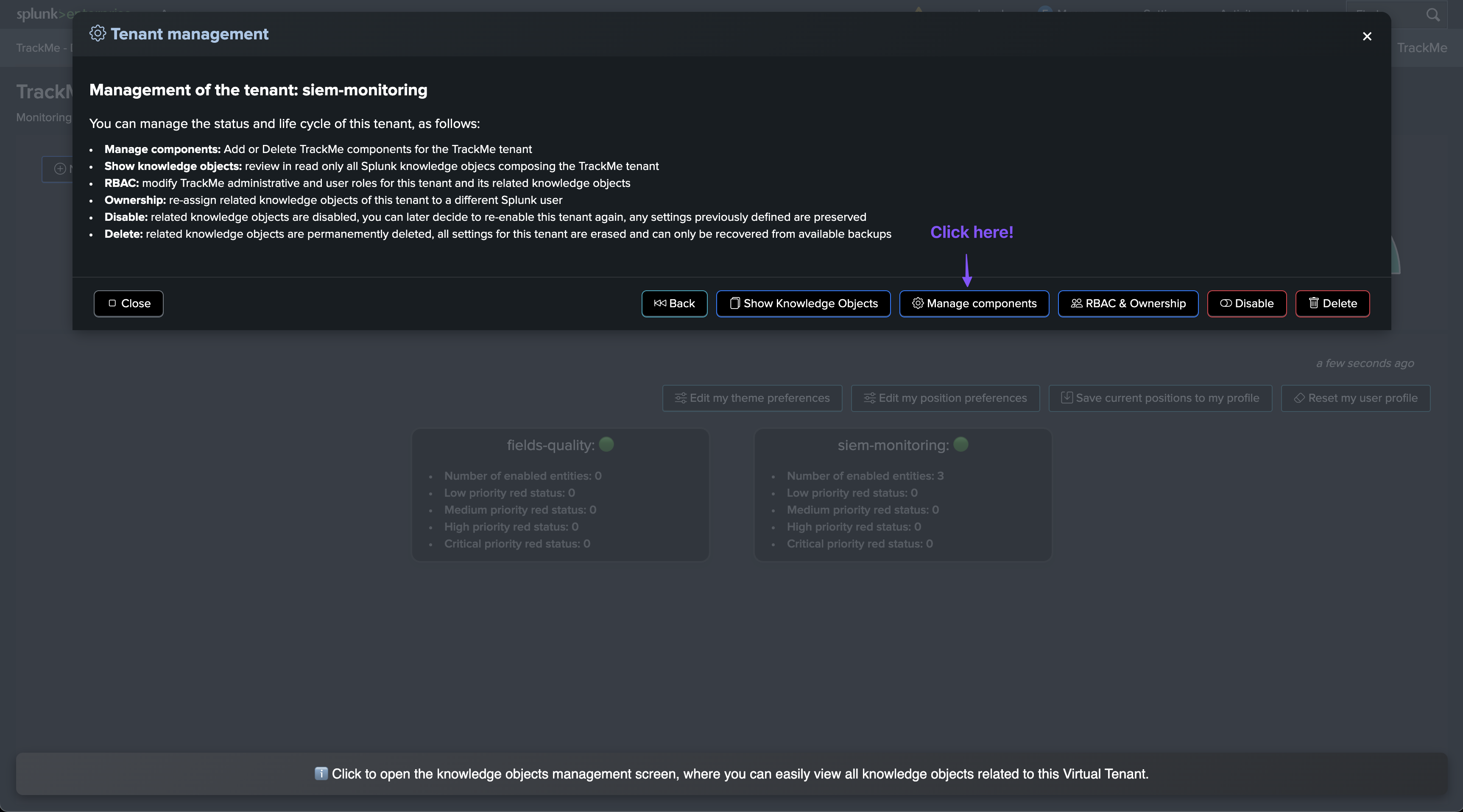Click green status dot of siem-monitoring
The height and width of the screenshot is (812, 1463).
point(960,444)
